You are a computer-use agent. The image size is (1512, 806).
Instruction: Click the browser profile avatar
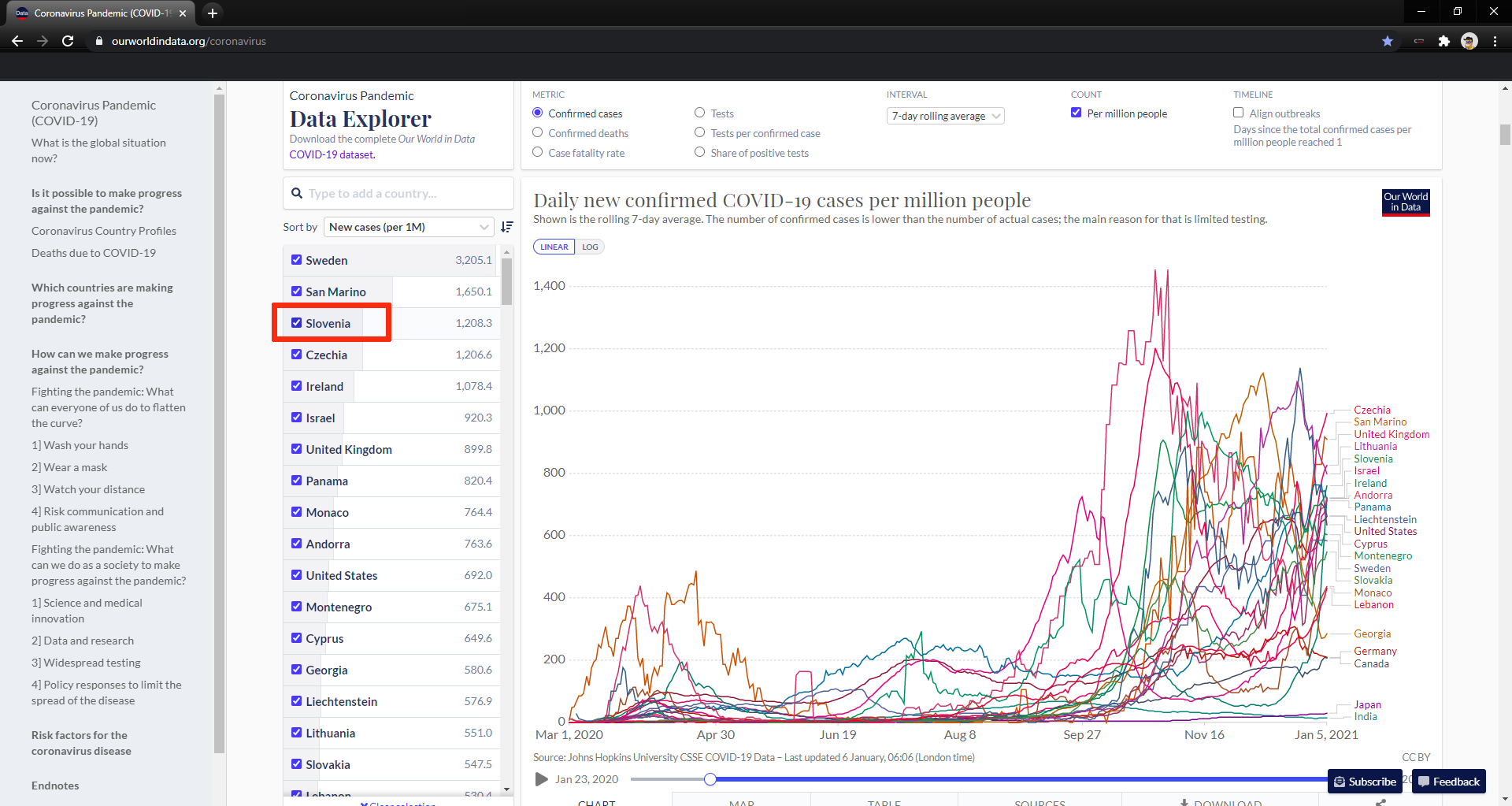coord(1469,41)
